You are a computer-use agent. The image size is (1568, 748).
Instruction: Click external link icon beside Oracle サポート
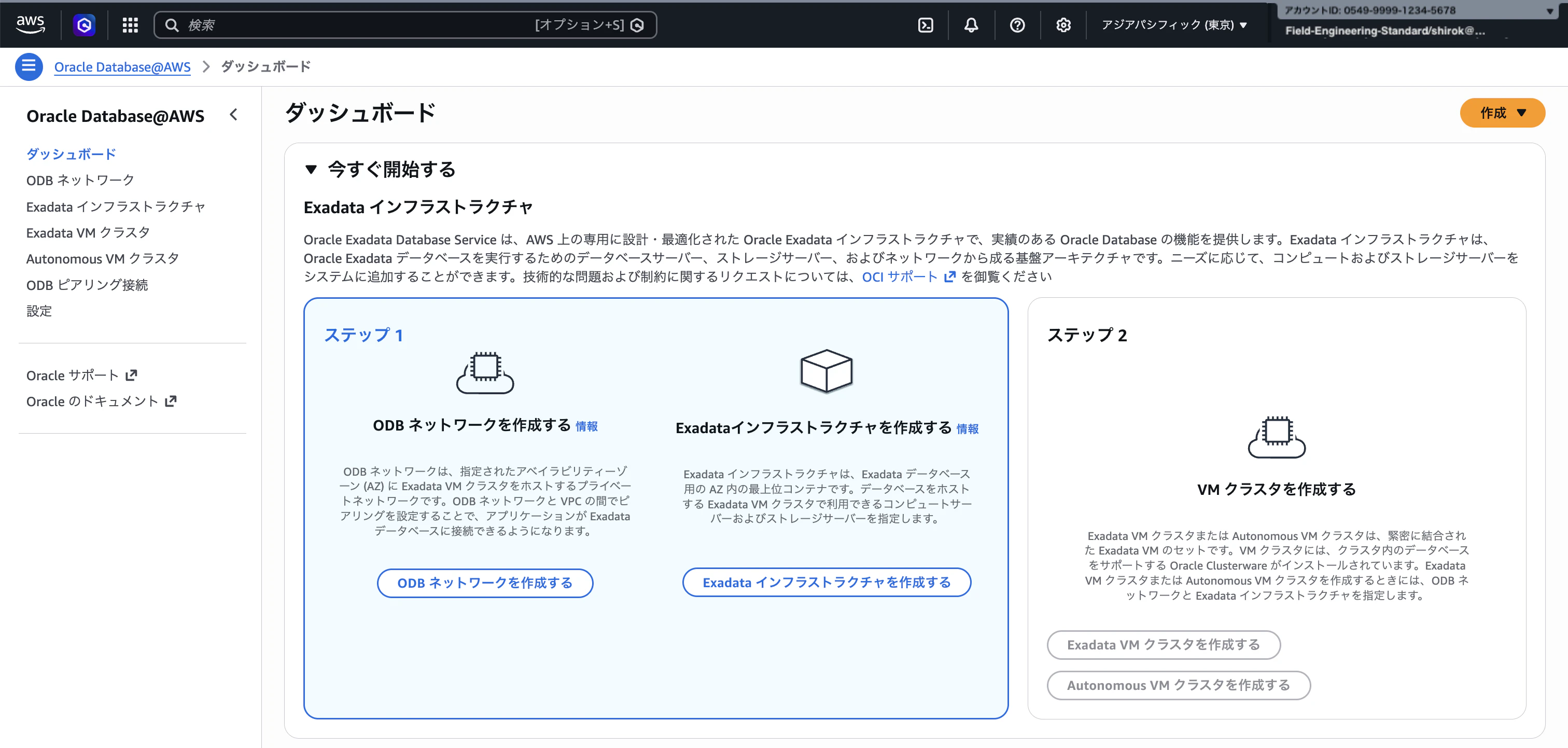pos(132,375)
